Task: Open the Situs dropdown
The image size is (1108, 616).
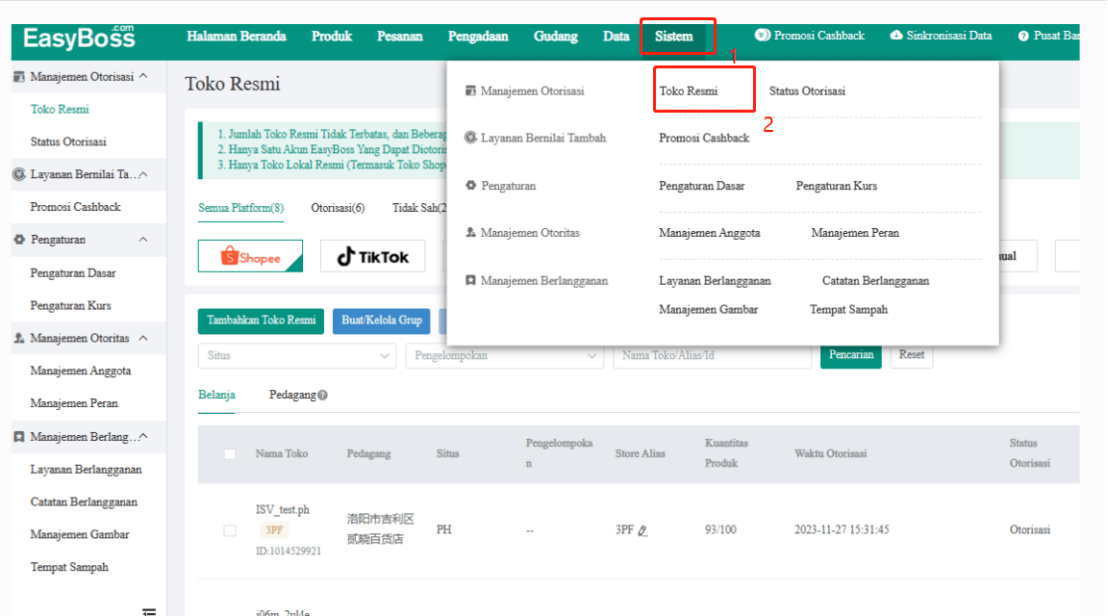Action: [x=297, y=355]
